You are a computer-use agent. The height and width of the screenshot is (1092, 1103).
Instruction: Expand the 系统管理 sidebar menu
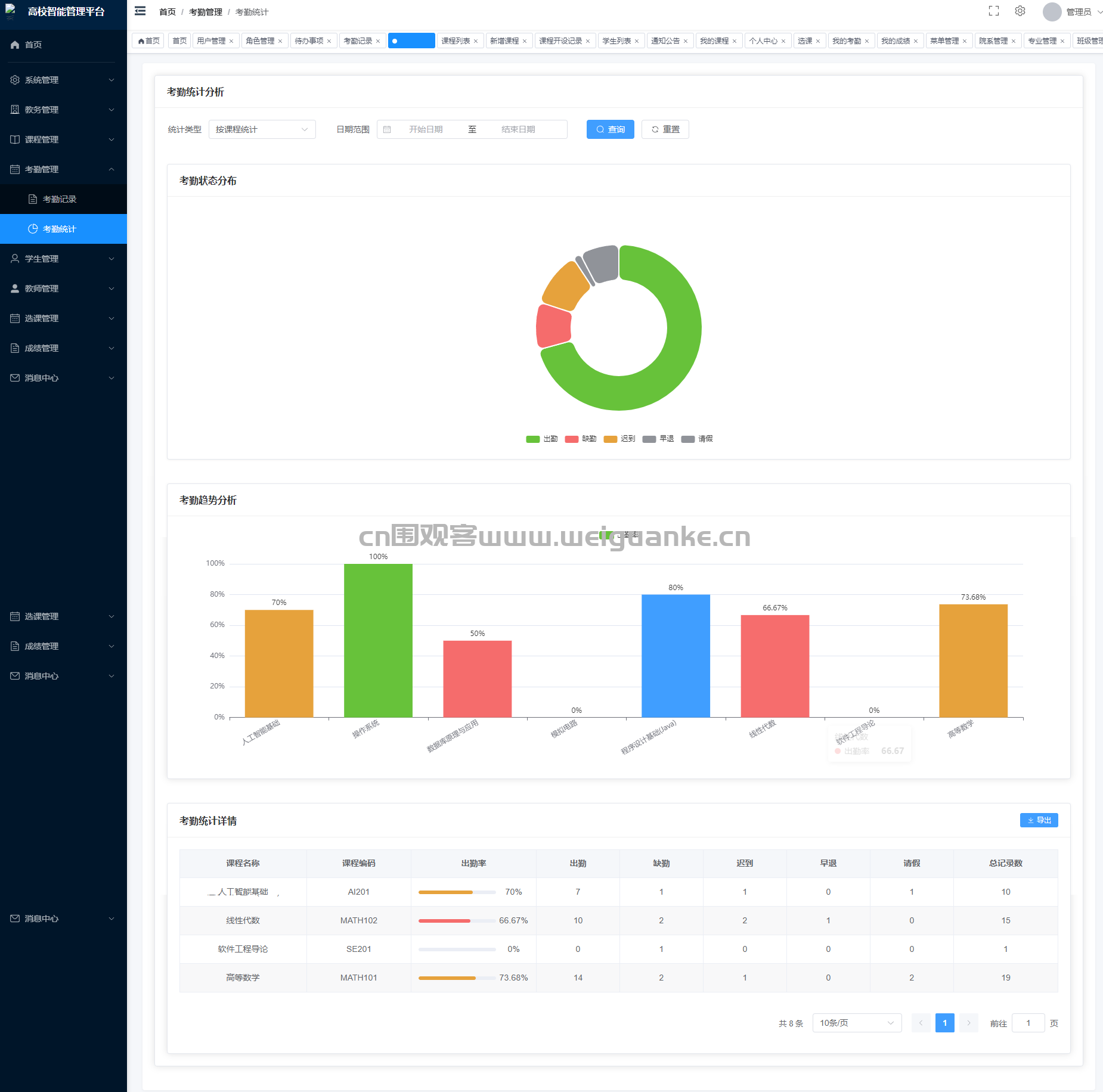(x=63, y=80)
